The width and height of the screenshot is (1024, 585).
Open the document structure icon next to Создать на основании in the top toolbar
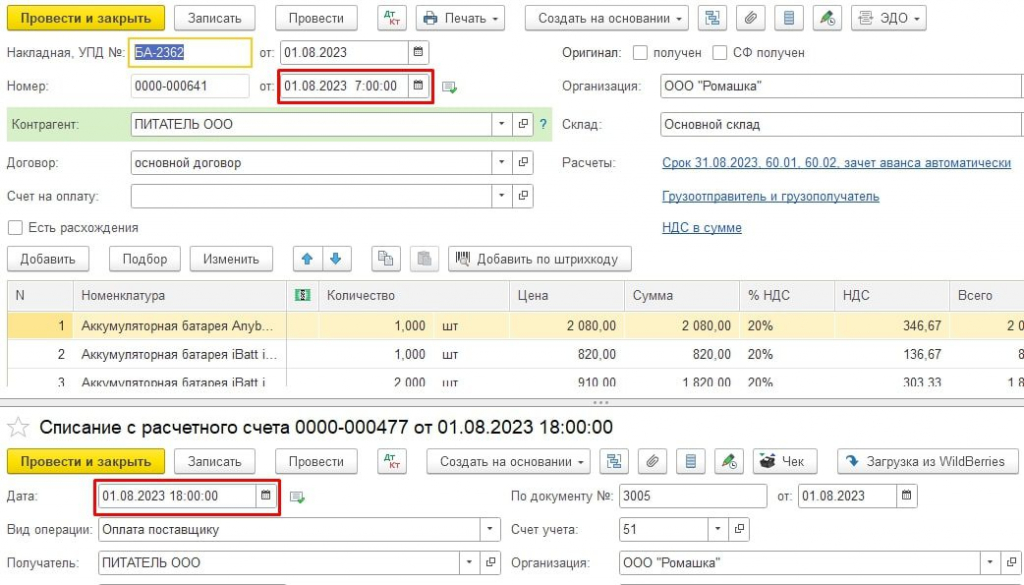(712, 18)
